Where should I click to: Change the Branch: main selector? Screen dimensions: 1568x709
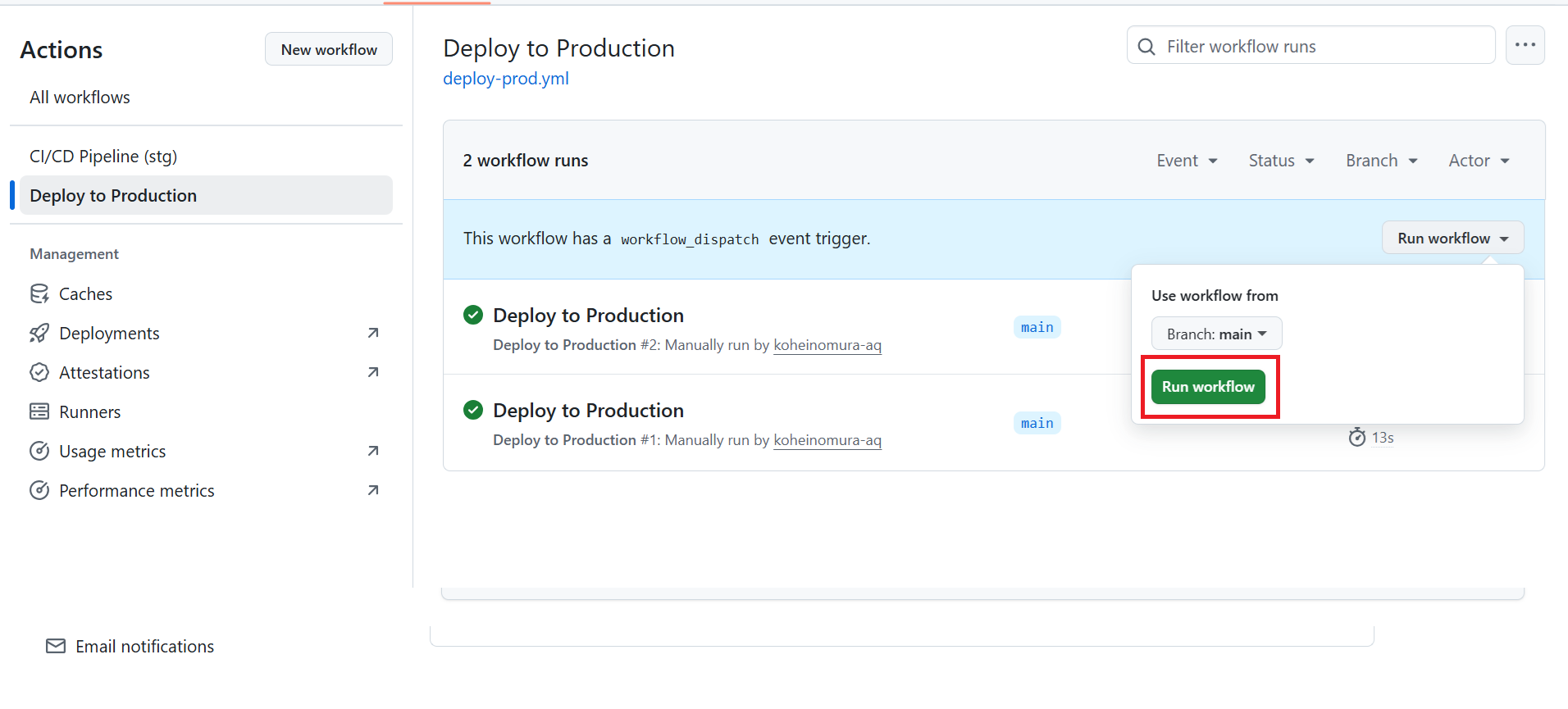pyautogui.click(x=1216, y=334)
